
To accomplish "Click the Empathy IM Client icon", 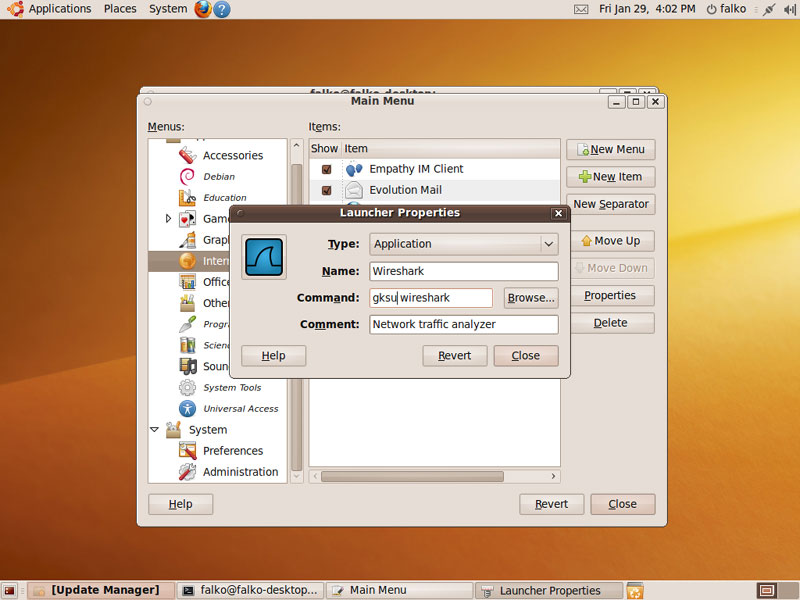I will coord(354,169).
